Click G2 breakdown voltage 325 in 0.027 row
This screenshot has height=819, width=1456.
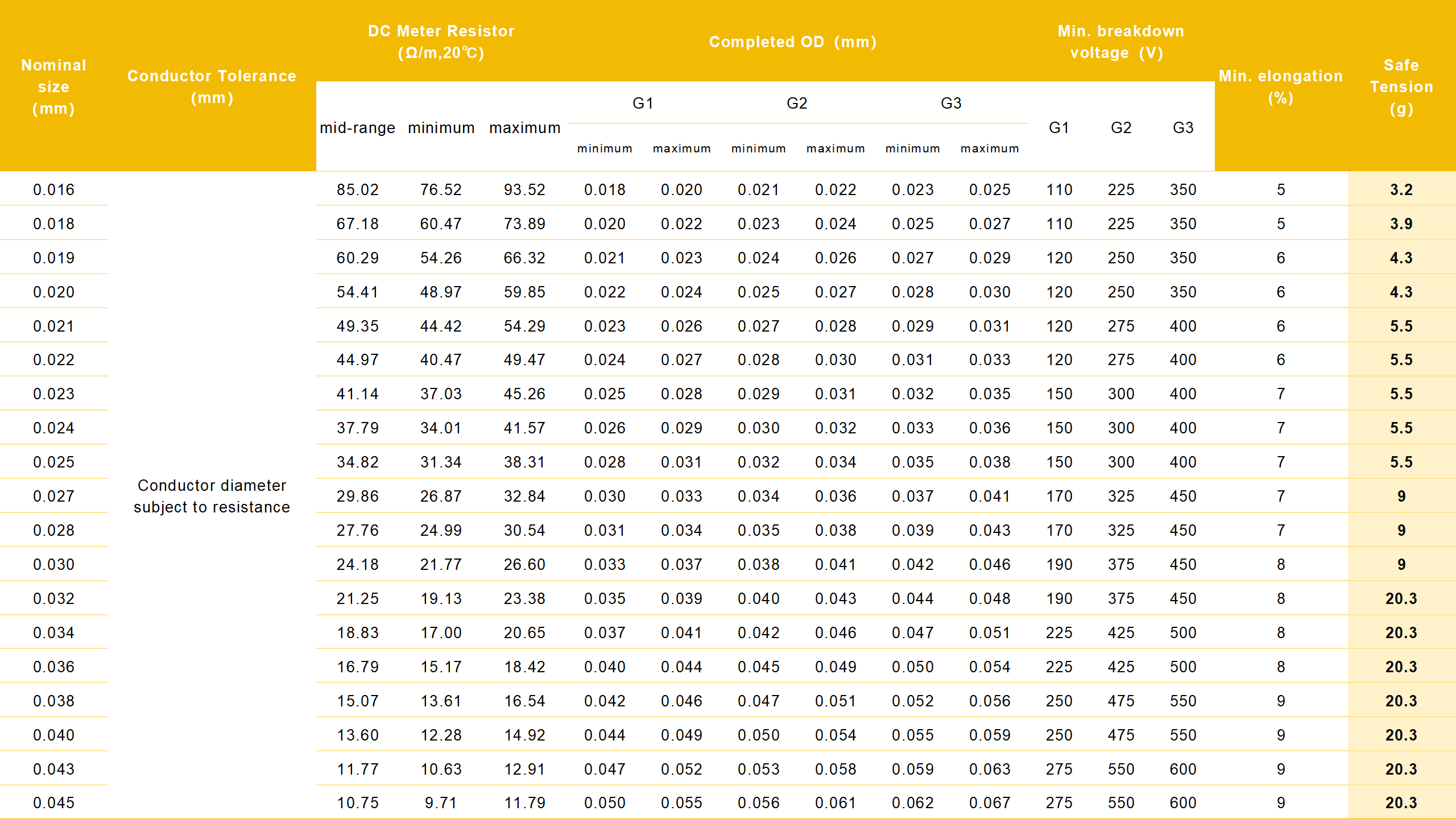coord(1120,496)
